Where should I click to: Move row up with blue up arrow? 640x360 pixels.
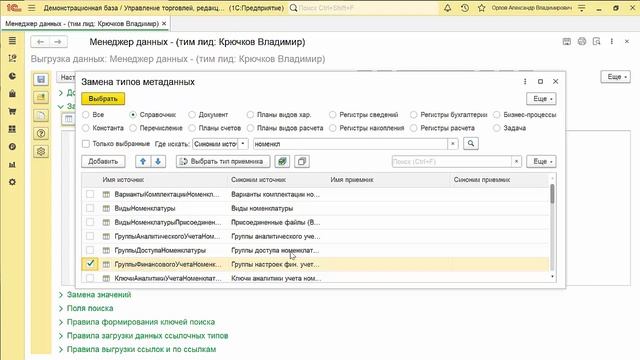[143, 162]
